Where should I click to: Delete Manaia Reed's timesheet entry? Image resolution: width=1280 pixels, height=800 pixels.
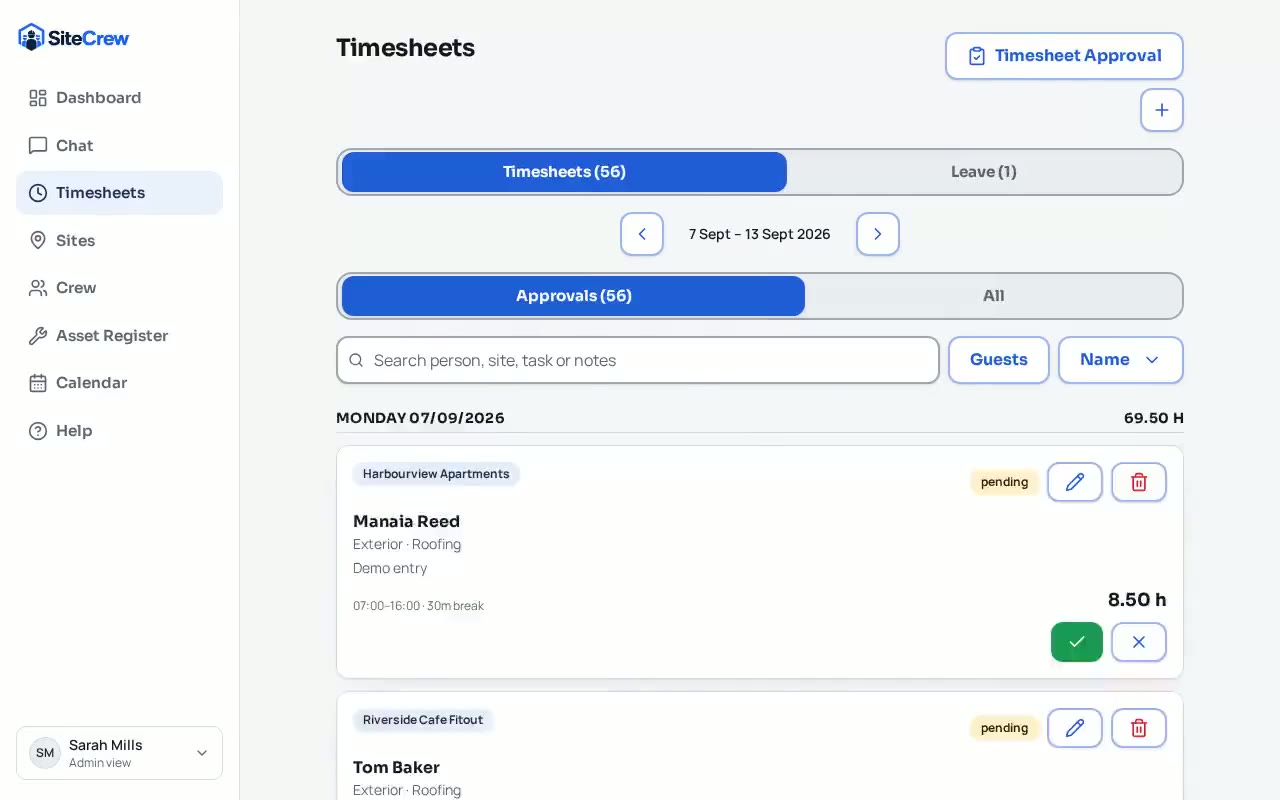coord(1139,482)
